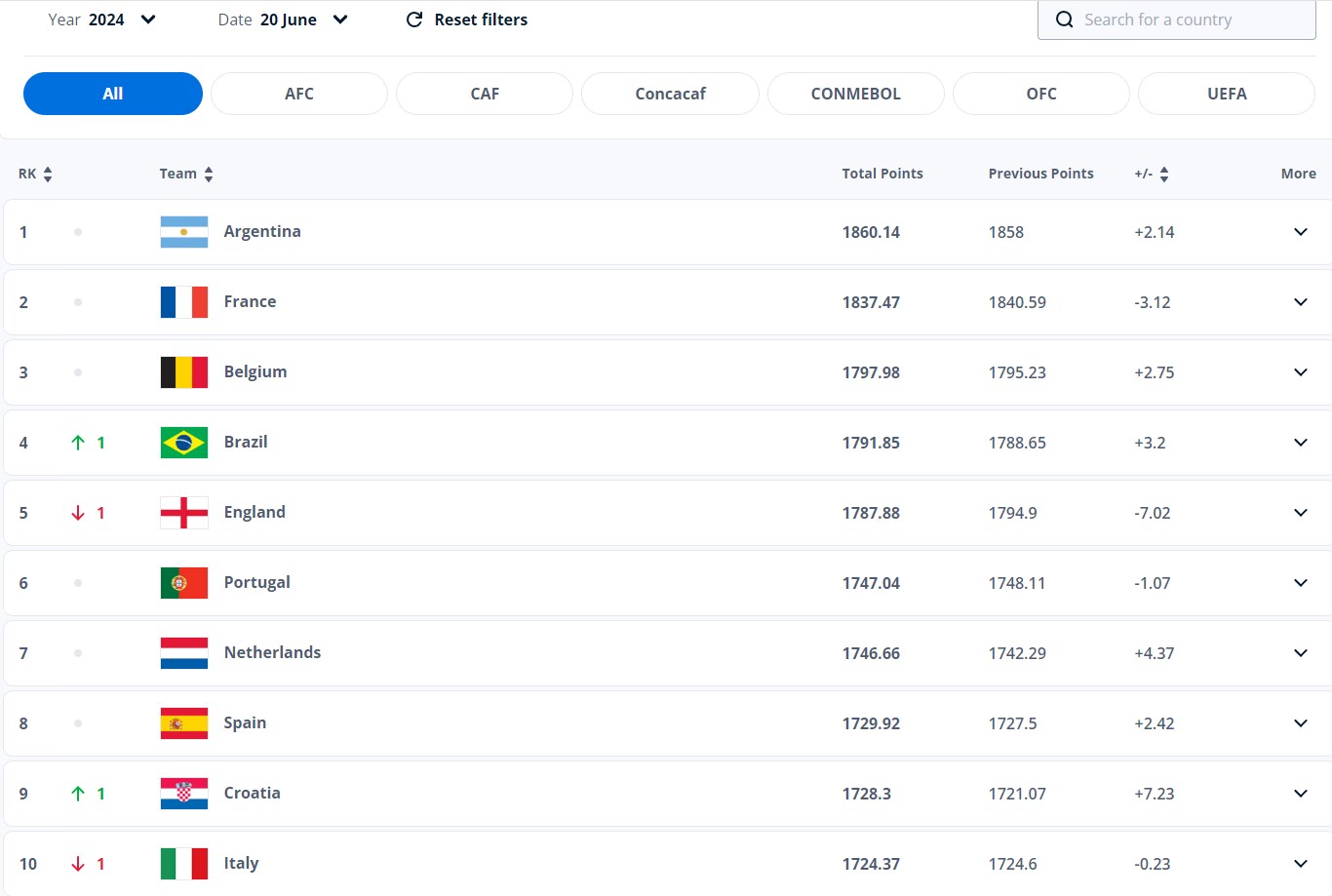This screenshot has height=896, width=1332.
Task: Sort by the +/- column arrows
Action: click(x=1164, y=175)
